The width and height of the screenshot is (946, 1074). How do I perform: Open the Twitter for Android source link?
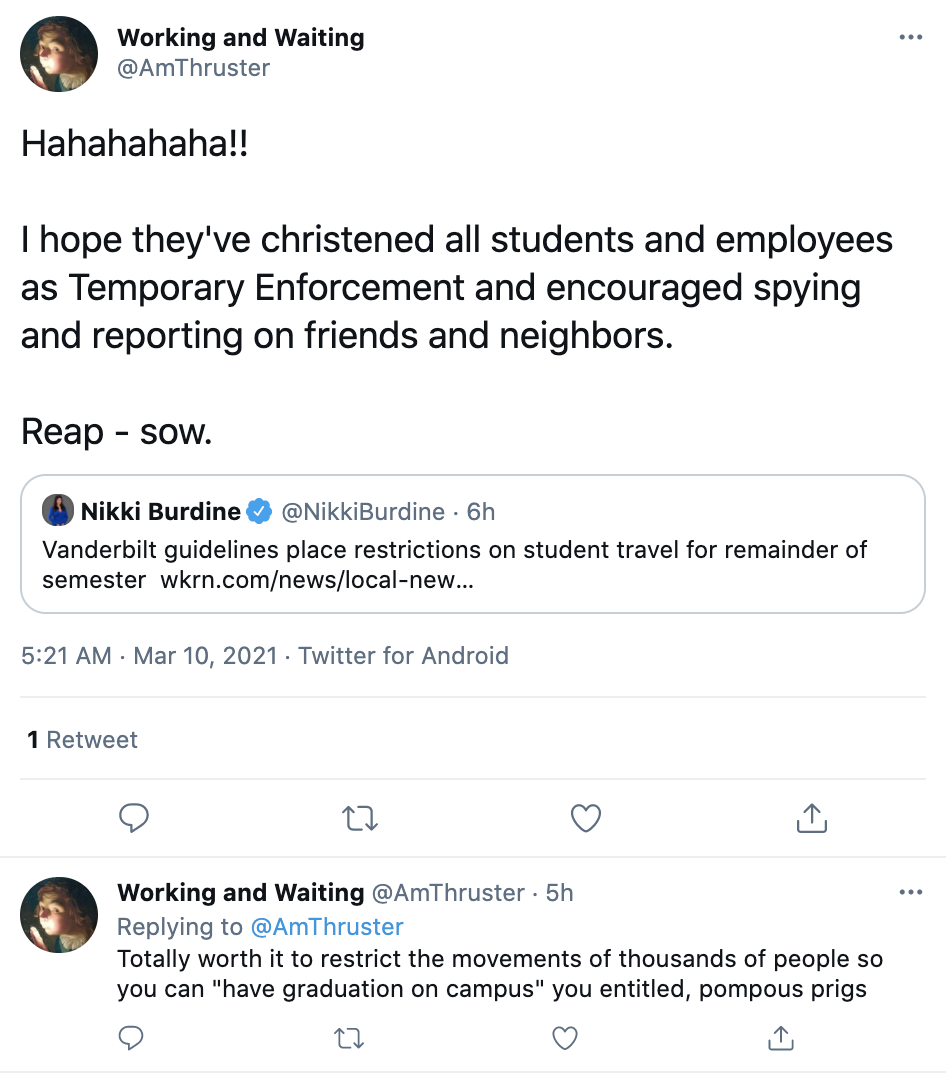coord(403,656)
